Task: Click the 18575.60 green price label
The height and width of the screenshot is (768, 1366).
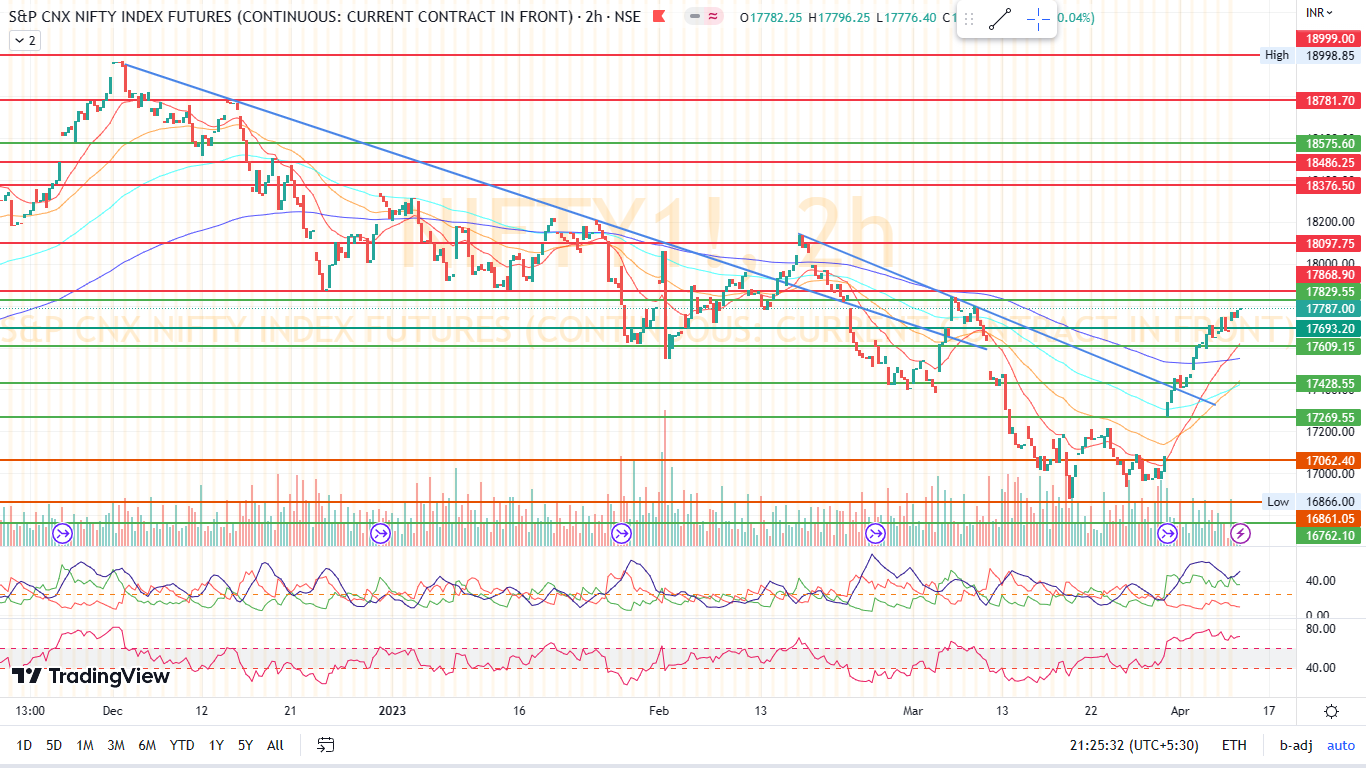Action: click(x=1330, y=143)
